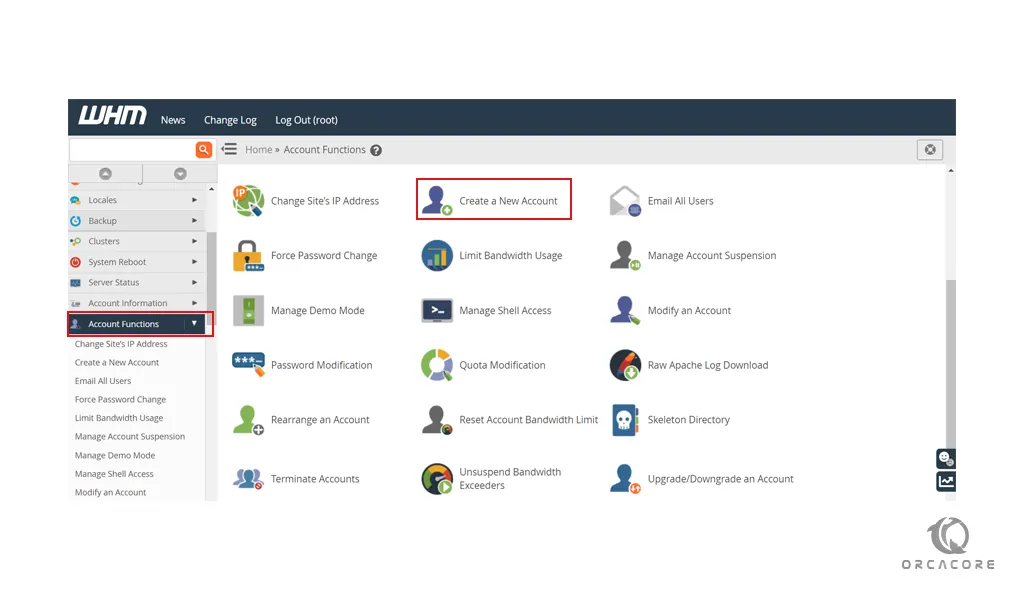
Task: Toggle the sidebar with the hamburger menu icon
Action: click(229, 150)
